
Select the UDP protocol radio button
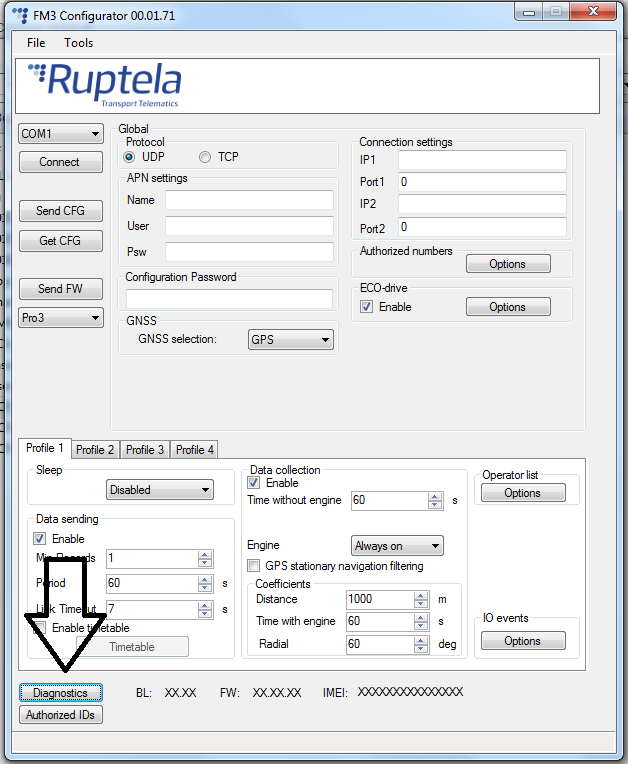[x=129, y=157]
